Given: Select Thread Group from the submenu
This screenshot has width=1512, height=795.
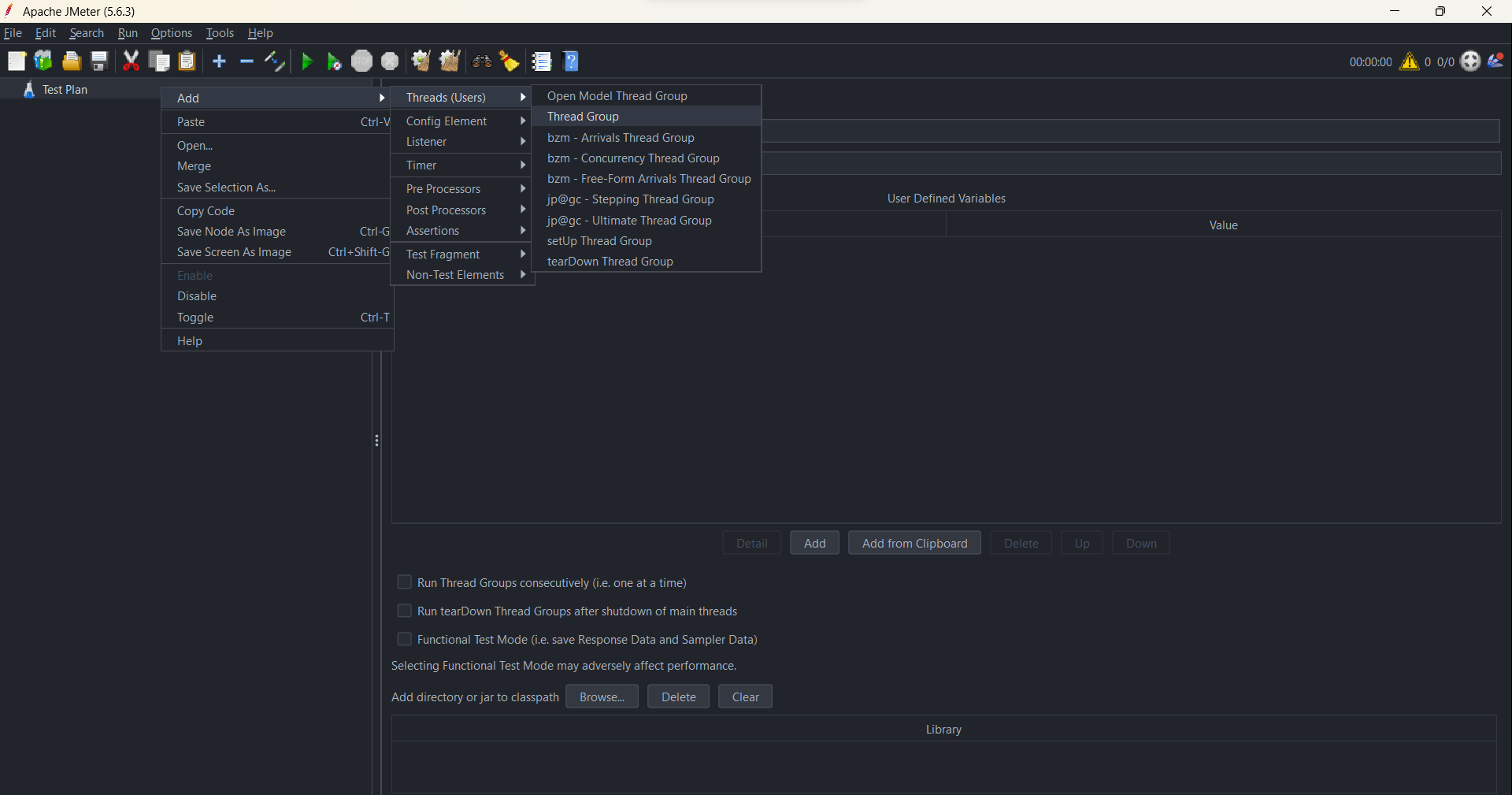Looking at the screenshot, I should point(583,117).
